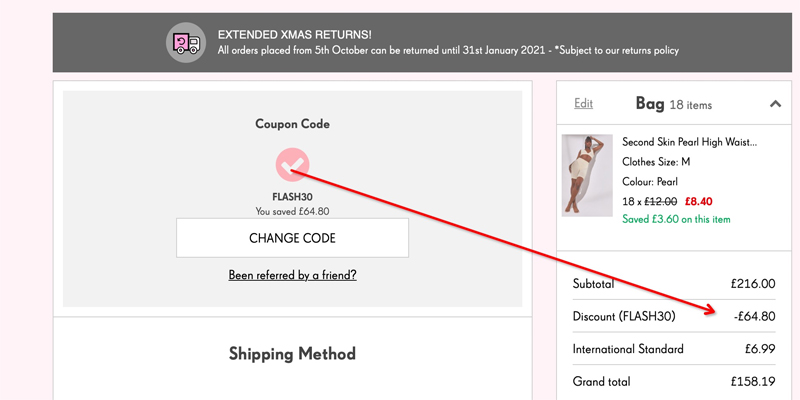Collapse the Bag summary chevron
Screen dimensions: 800x400
click(774, 103)
